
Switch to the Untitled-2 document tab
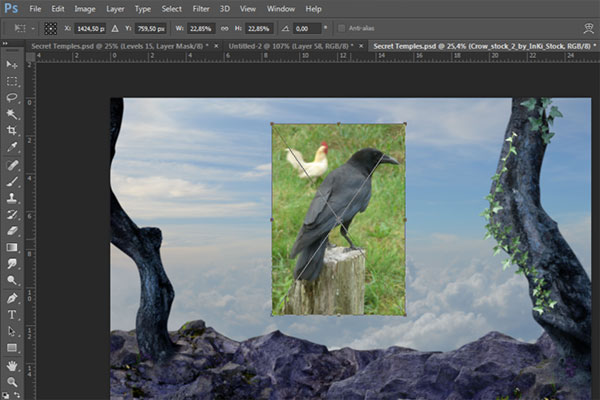click(x=291, y=46)
